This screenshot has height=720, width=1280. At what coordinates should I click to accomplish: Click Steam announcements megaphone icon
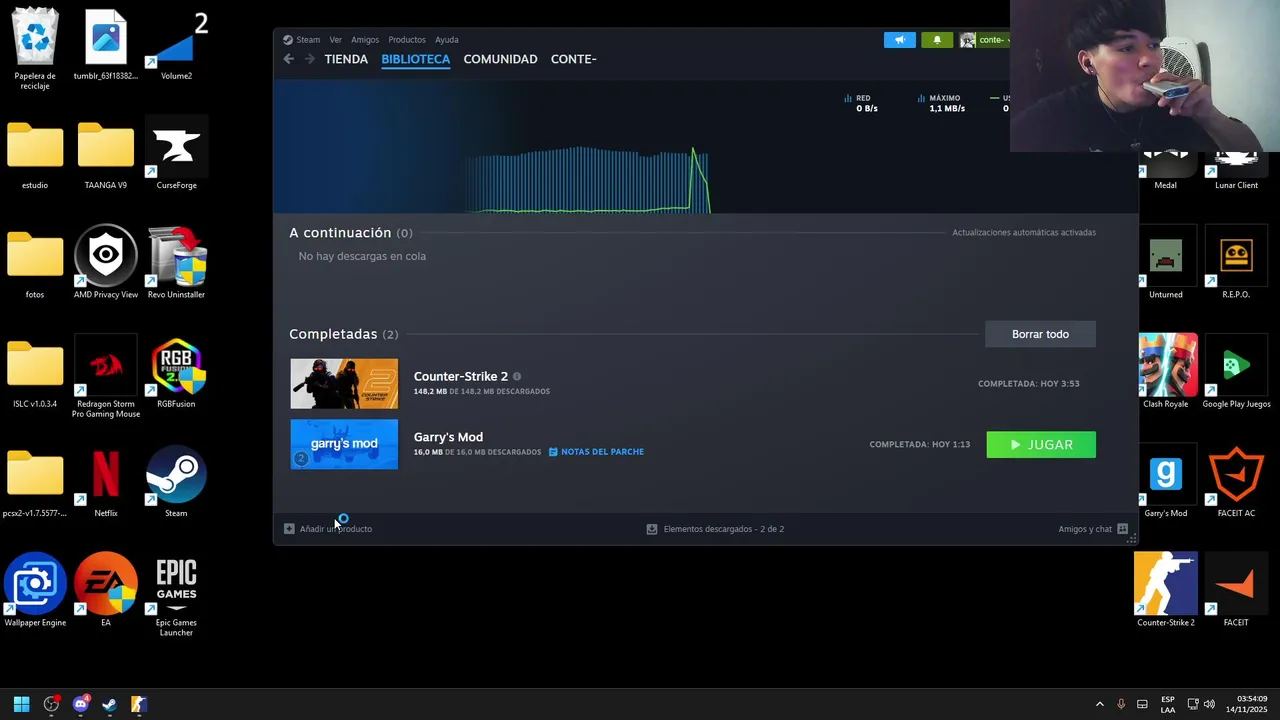(x=899, y=40)
